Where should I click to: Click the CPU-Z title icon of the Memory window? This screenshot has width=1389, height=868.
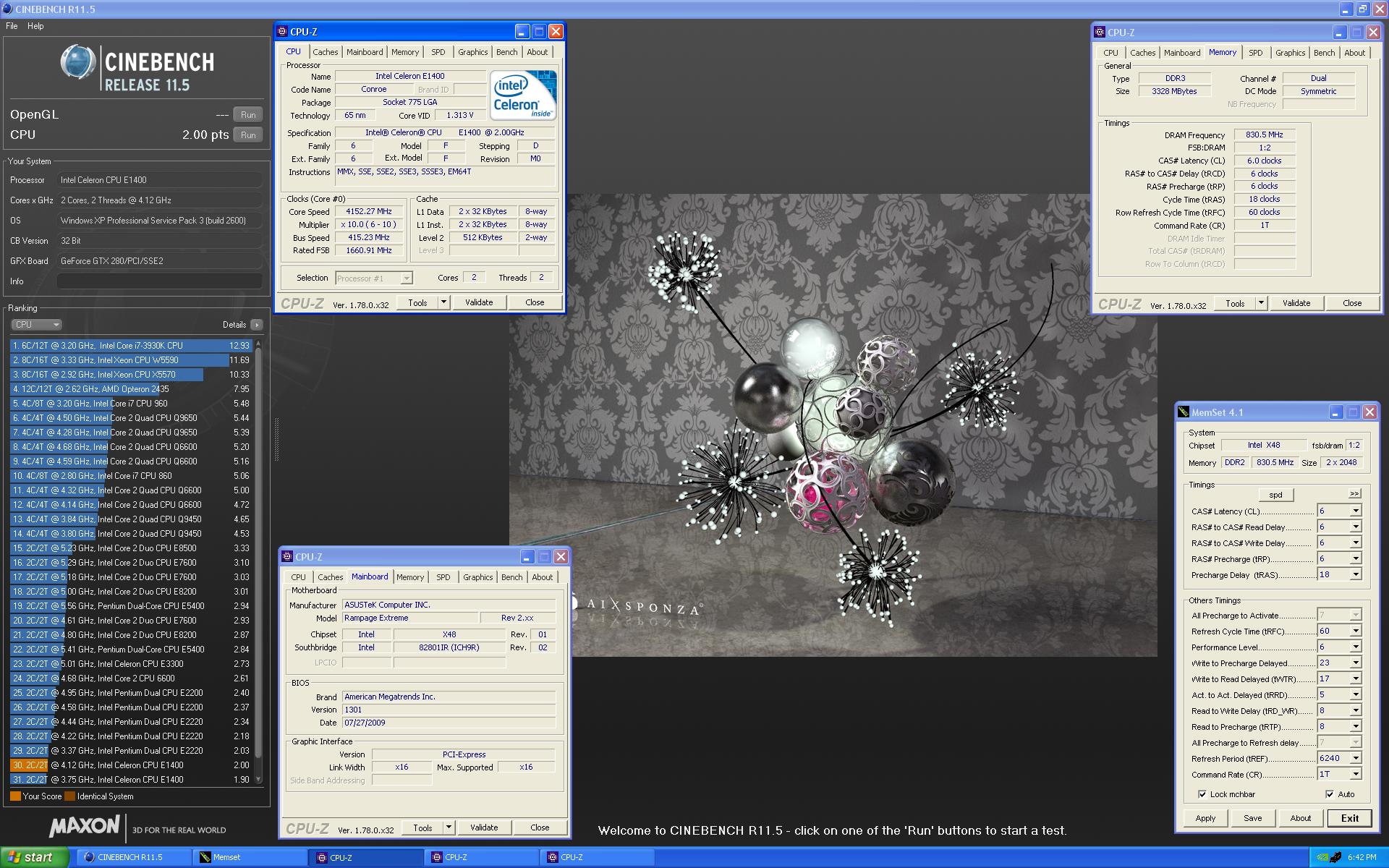point(1100,33)
